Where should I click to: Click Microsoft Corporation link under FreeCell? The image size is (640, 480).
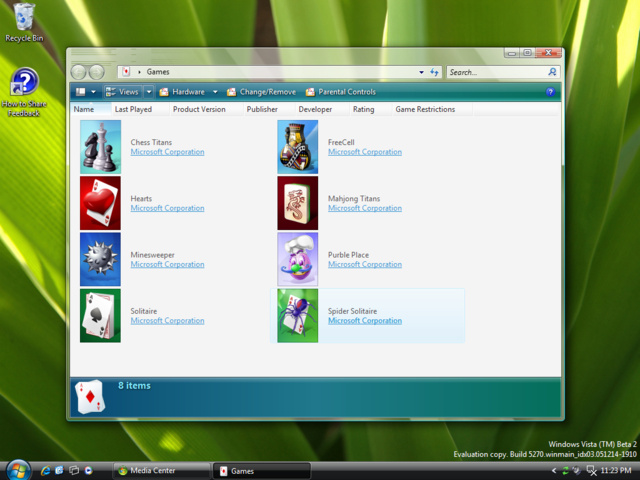365,152
